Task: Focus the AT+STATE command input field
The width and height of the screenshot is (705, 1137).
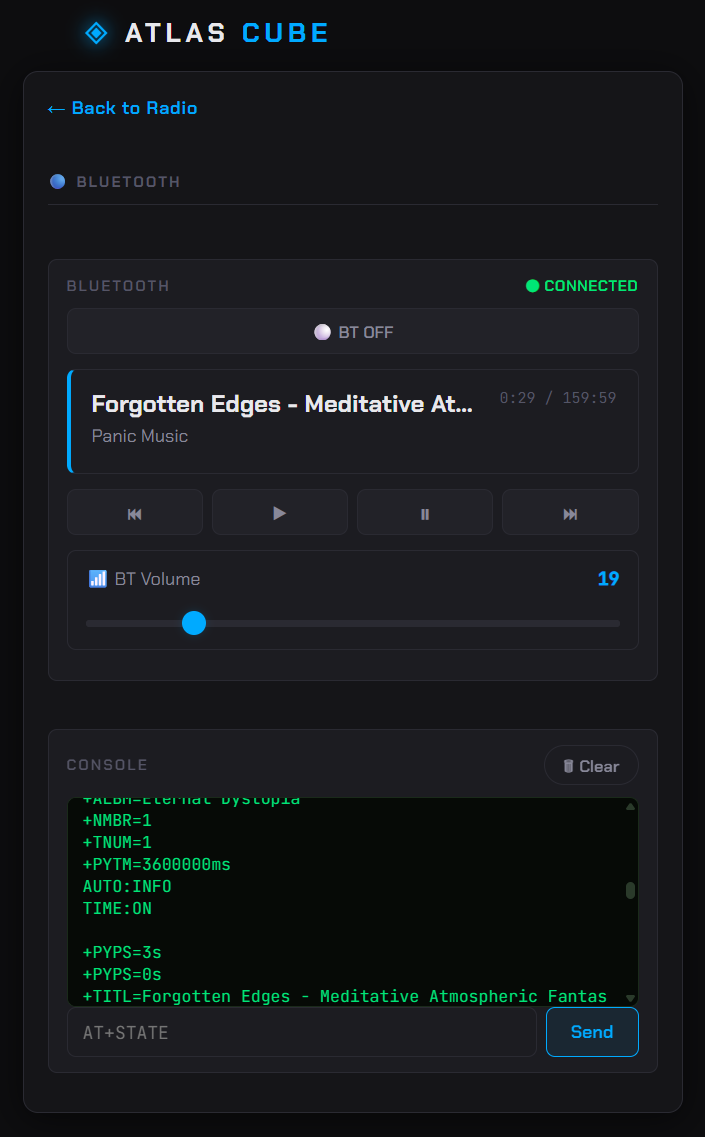Action: (302, 1032)
